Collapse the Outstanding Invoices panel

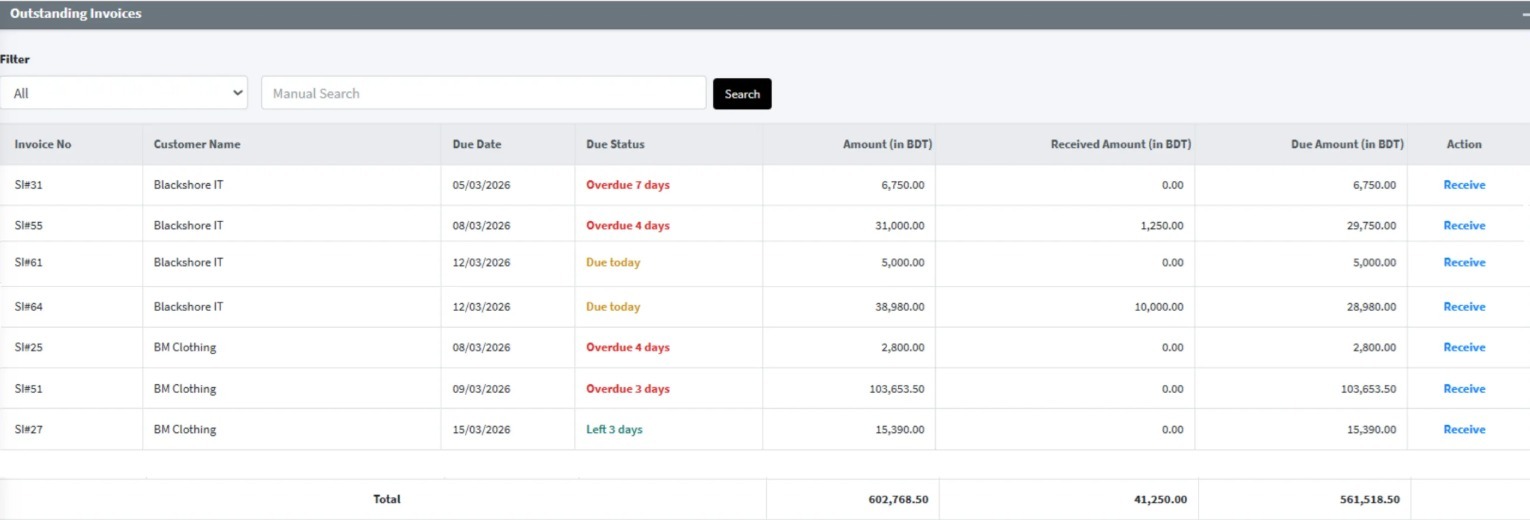coord(1524,14)
